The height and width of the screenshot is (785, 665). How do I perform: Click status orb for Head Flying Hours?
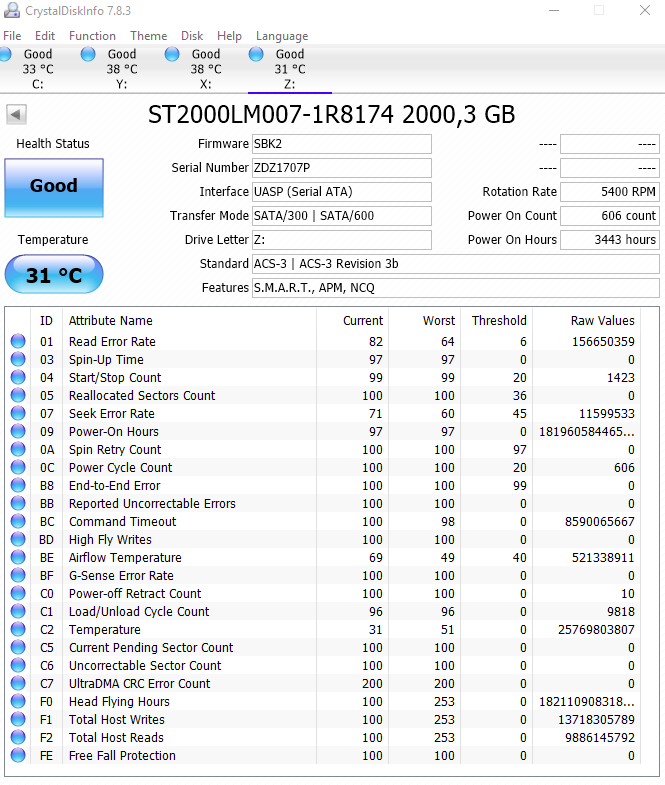pyautogui.click(x=18, y=701)
